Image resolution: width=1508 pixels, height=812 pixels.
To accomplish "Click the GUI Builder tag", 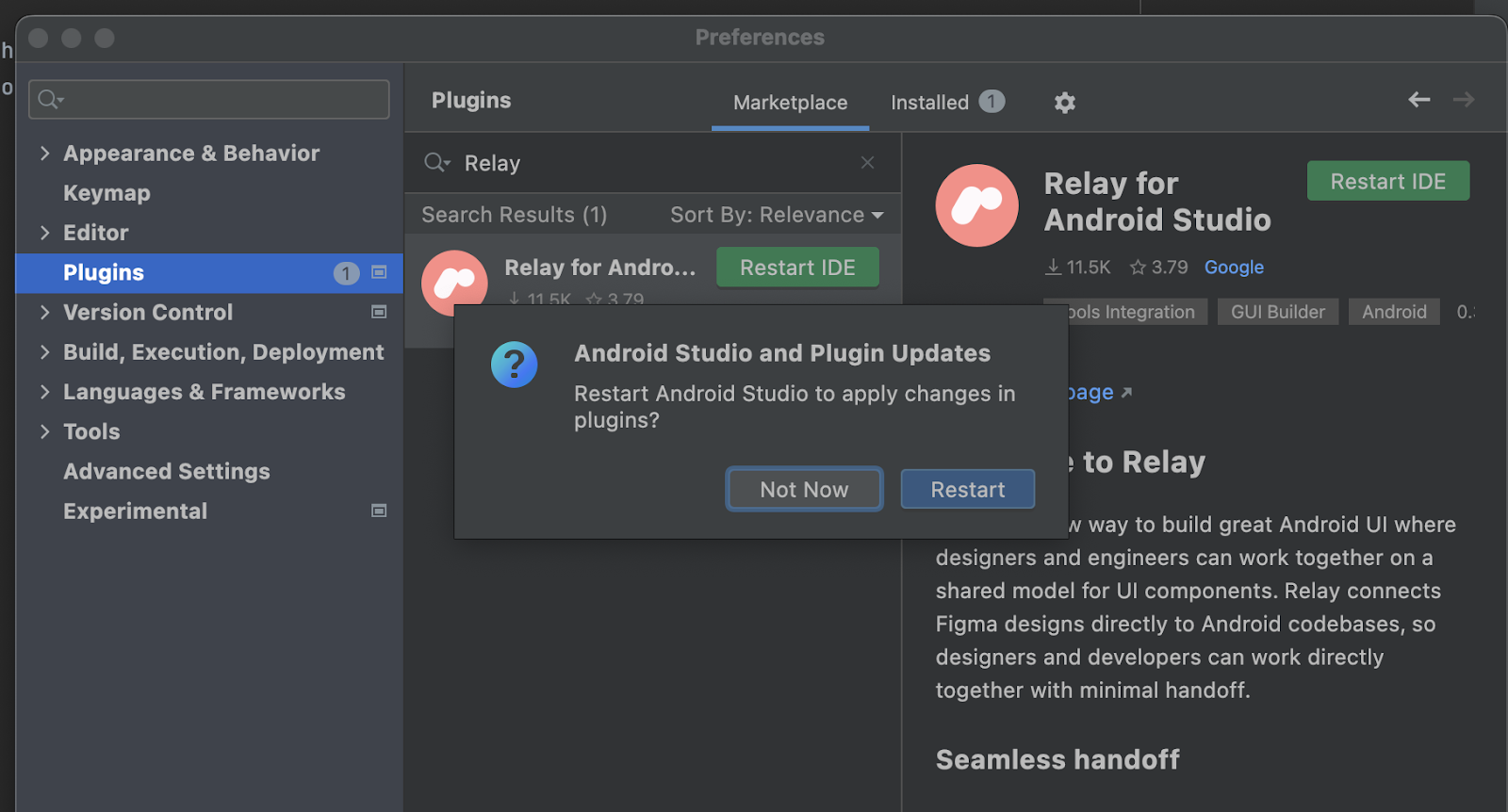I will (1277, 312).
